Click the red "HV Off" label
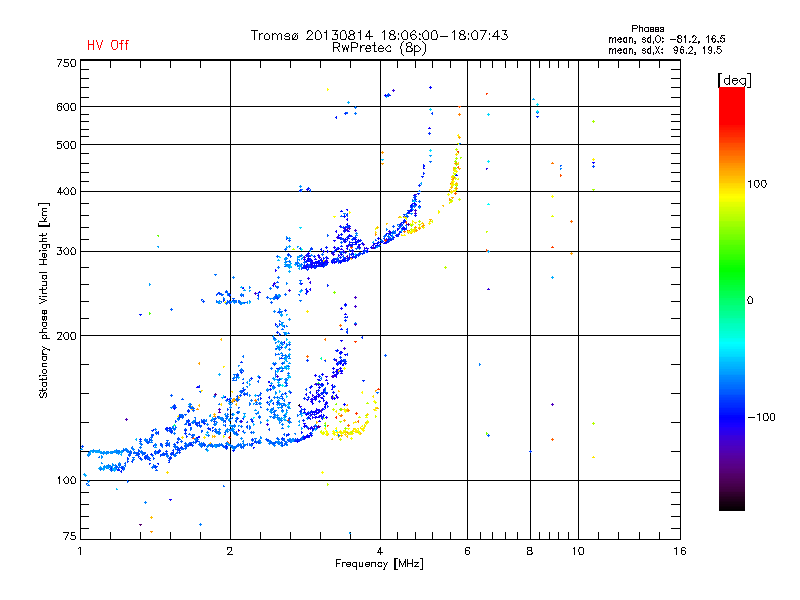The image size is (800, 600). (x=108, y=45)
